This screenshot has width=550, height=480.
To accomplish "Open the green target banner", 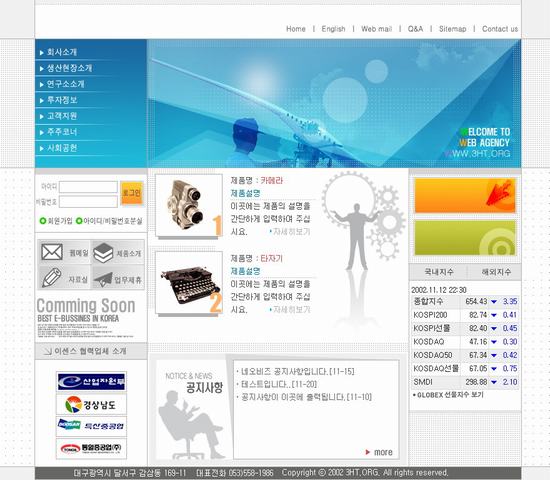I will coord(465,238).
